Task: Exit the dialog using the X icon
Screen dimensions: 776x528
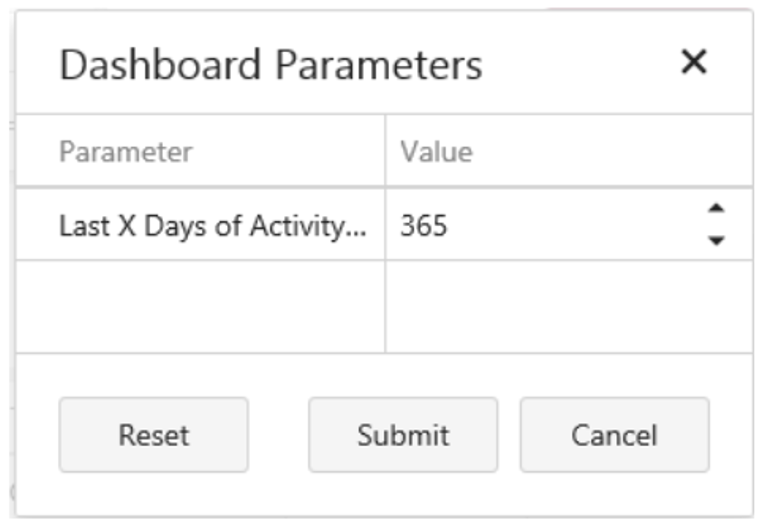Action: pyautogui.click(x=693, y=63)
